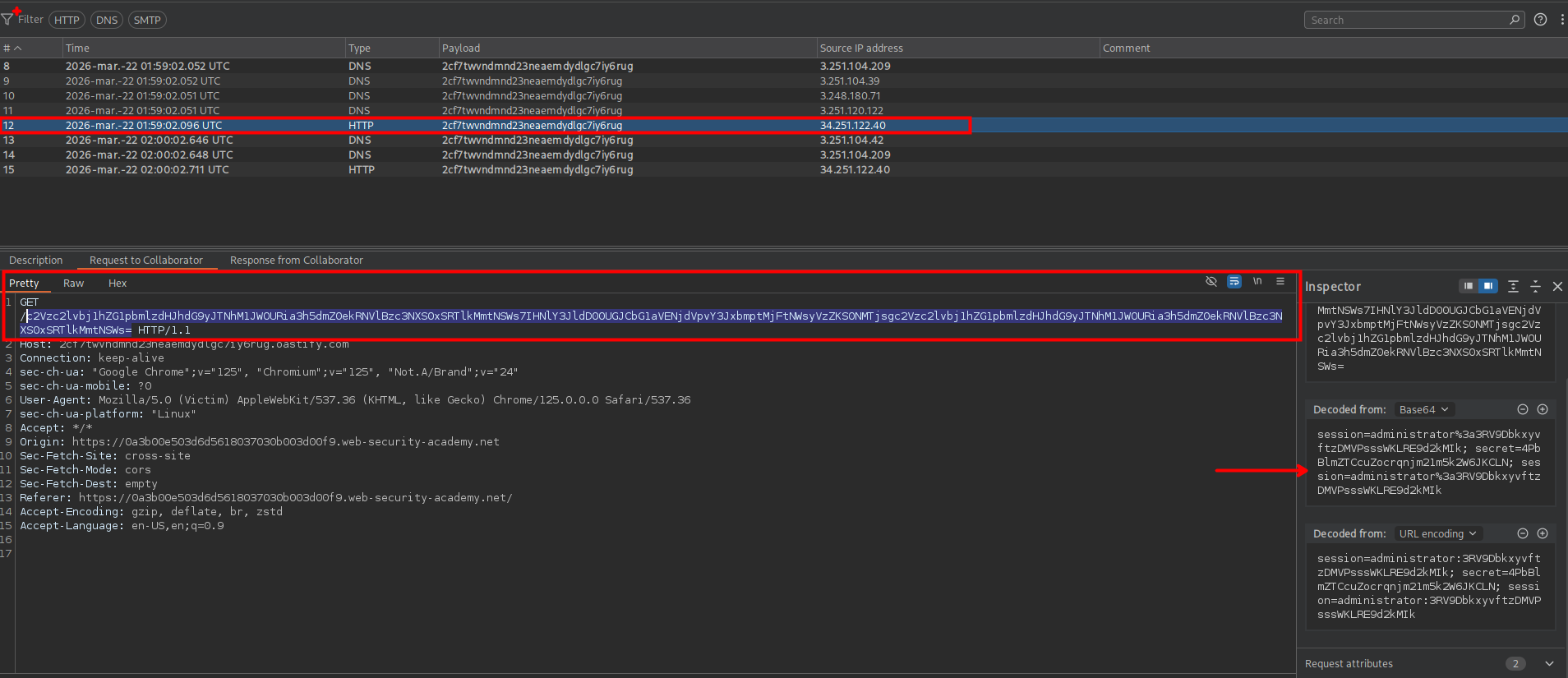Open the message editor hamburger menu
This screenshot has height=678, width=1568.
(1280, 281)
